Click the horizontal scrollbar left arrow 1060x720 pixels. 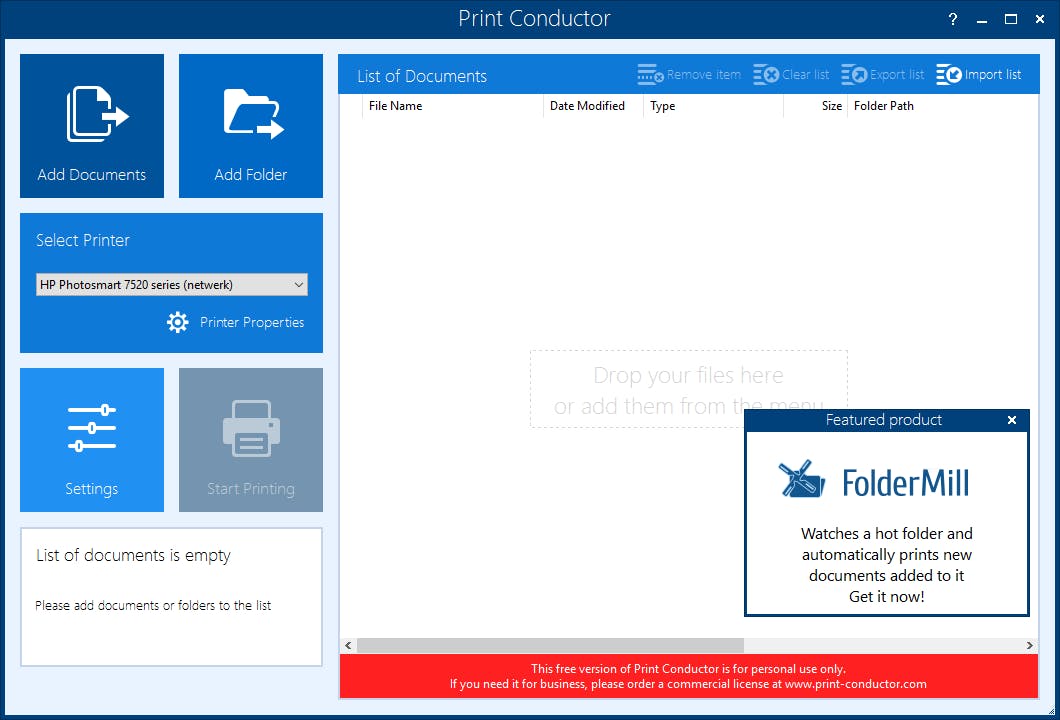348,645
